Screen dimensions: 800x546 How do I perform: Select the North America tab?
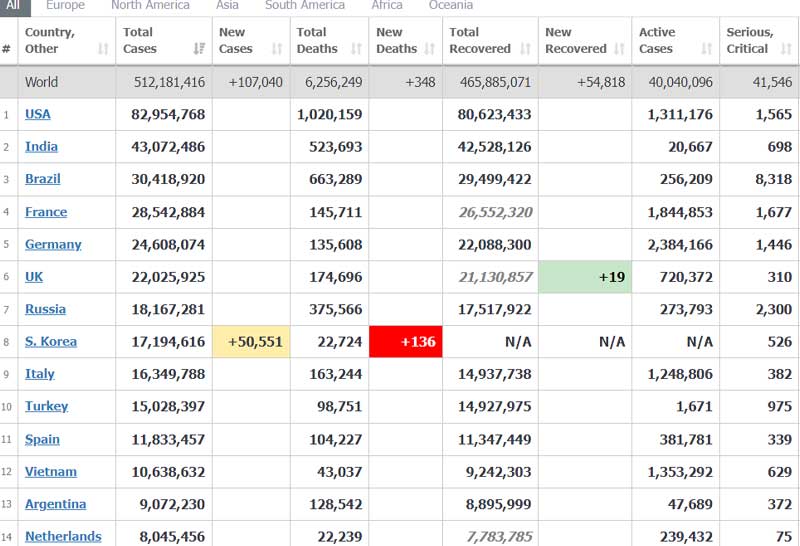click(150, 6)
